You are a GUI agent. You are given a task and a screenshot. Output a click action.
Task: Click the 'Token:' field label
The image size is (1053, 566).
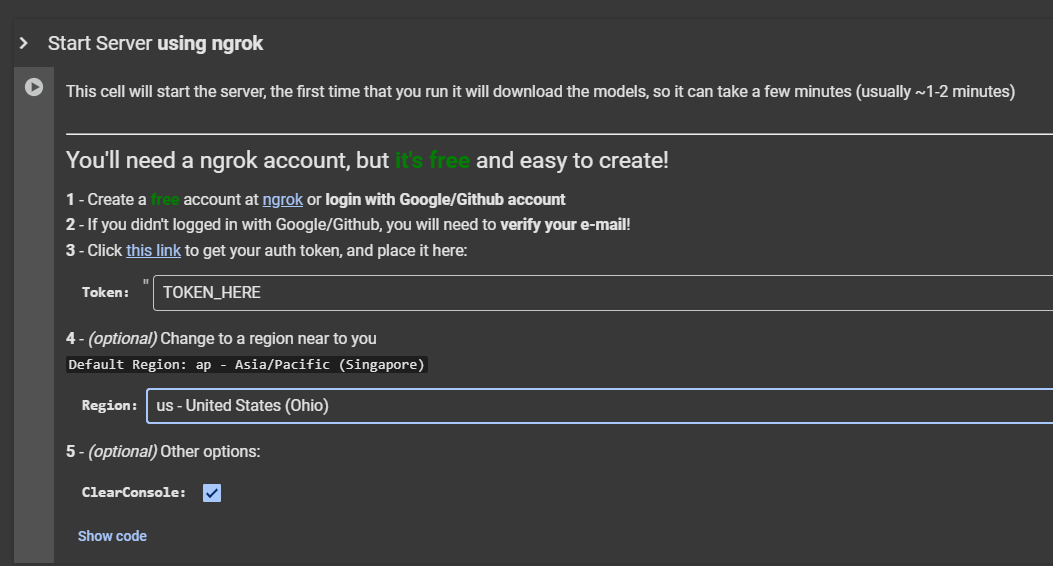pyautogui.click(x=106, y=293)
